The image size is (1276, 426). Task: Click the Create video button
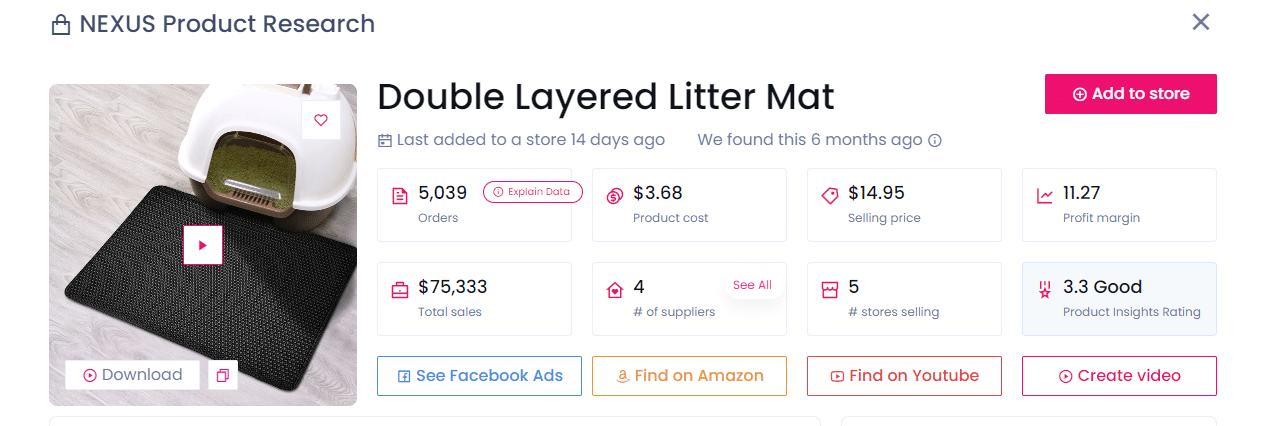click(x=1119, y=376)
